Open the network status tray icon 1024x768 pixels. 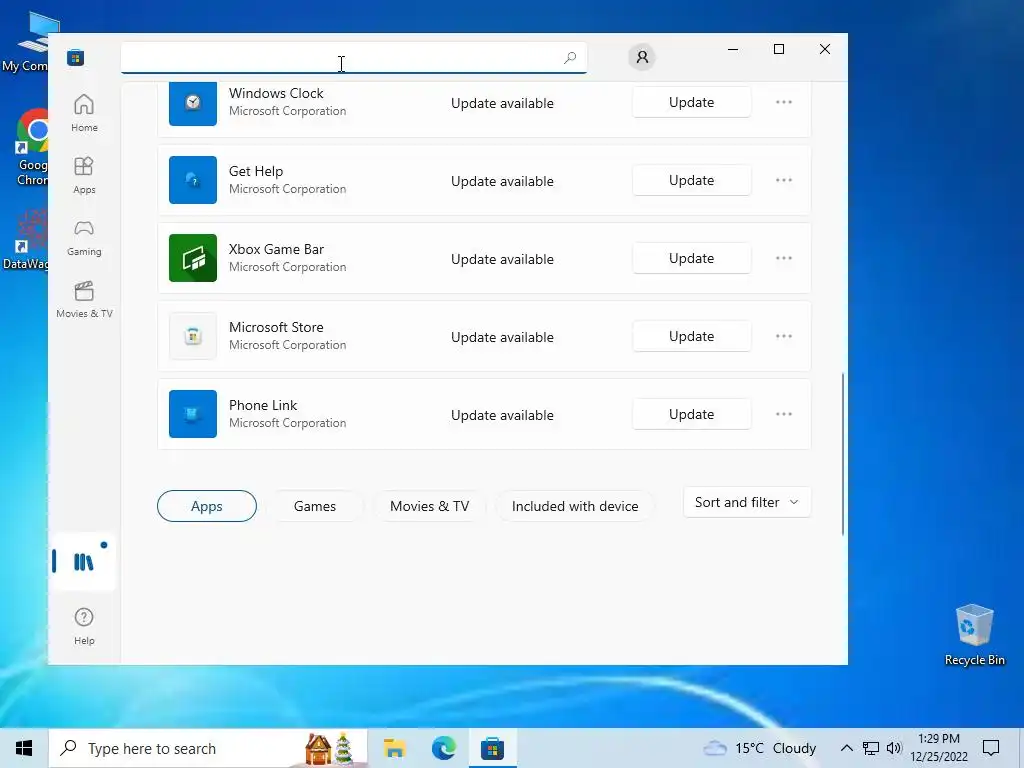click(x=871, y=748)
